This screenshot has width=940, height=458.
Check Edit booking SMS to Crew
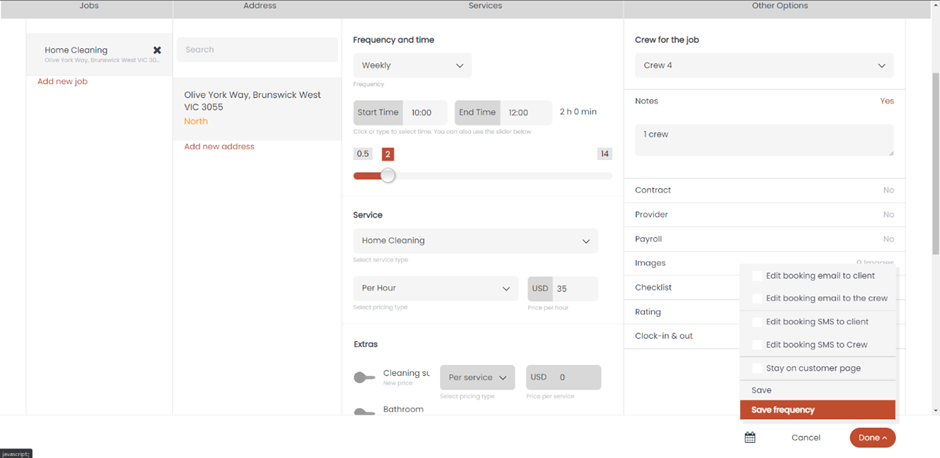tap(757, 345)
